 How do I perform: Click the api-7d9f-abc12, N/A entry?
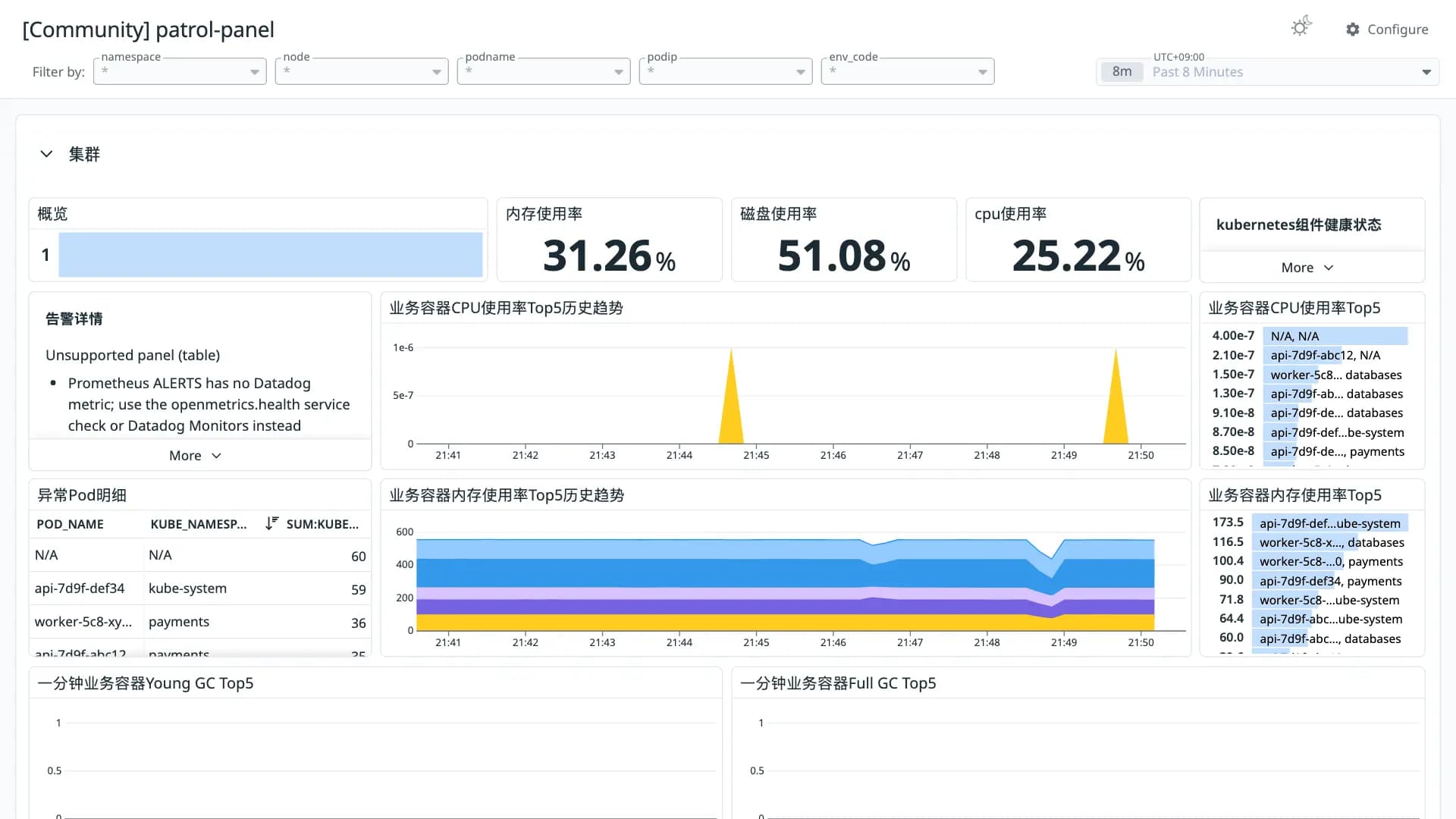tap(1325, 355)
